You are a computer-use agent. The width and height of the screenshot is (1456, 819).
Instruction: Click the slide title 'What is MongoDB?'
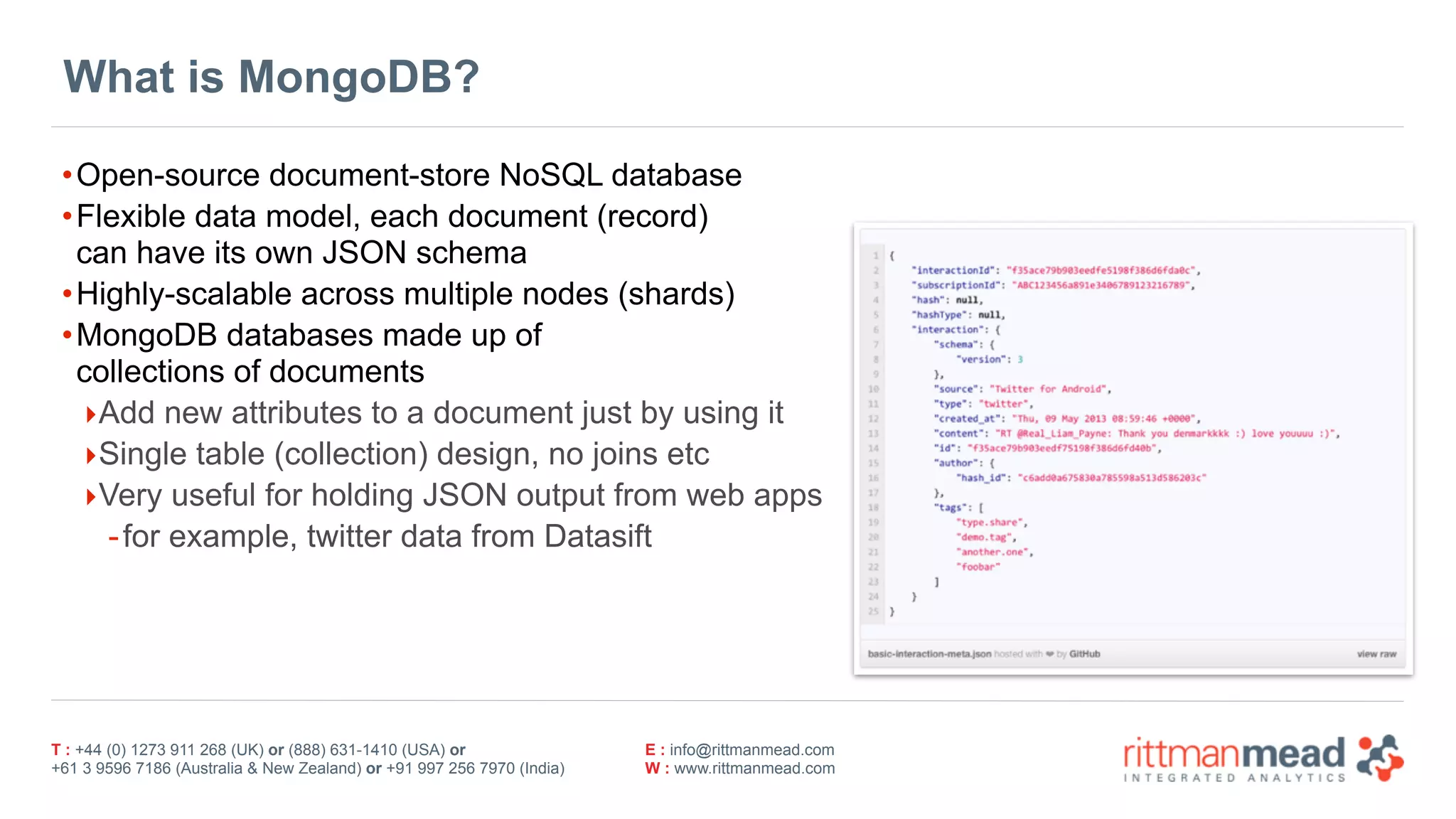click(x=272, y=76)
